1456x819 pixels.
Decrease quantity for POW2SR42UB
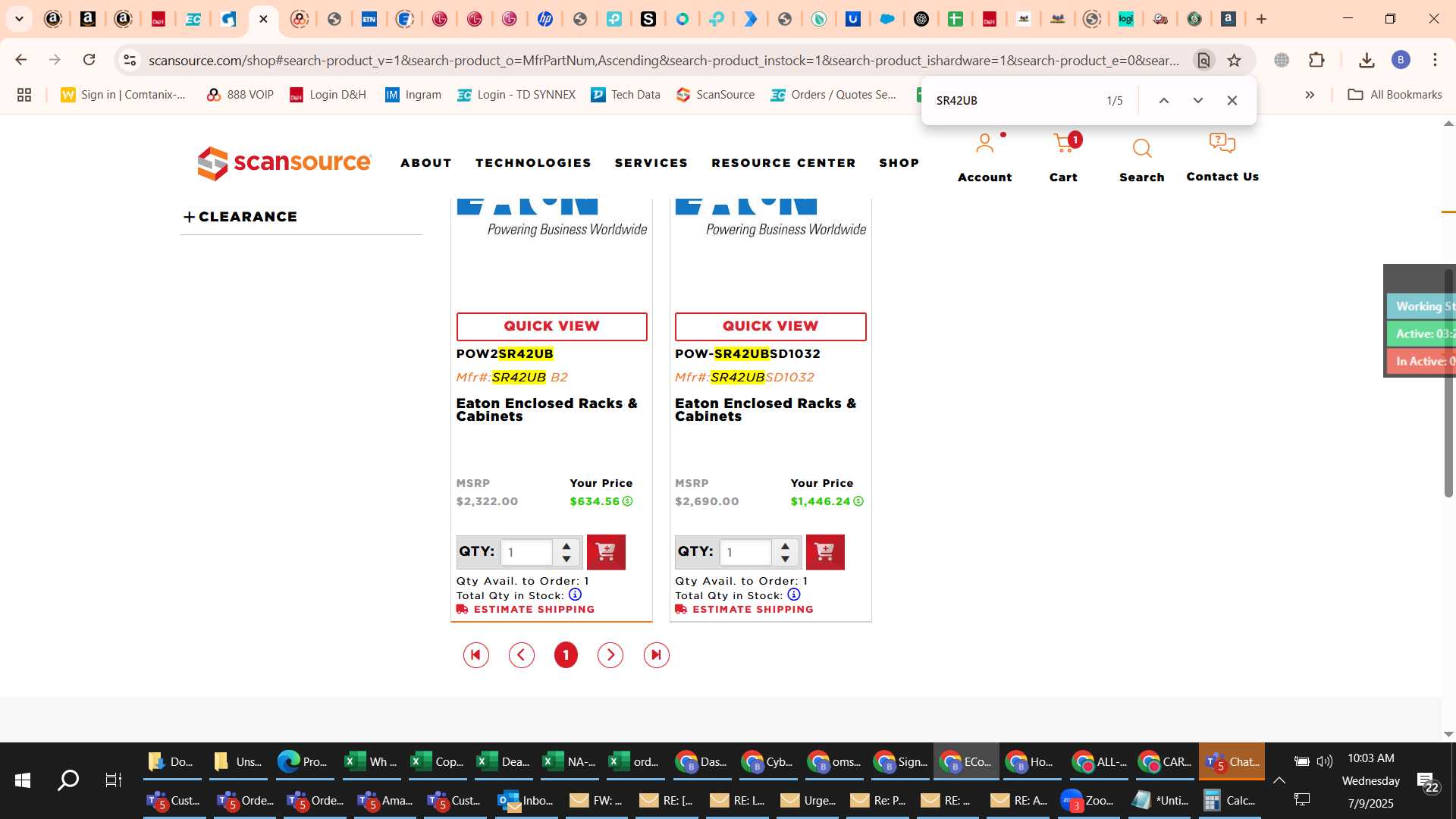click(x=566, y=559)
